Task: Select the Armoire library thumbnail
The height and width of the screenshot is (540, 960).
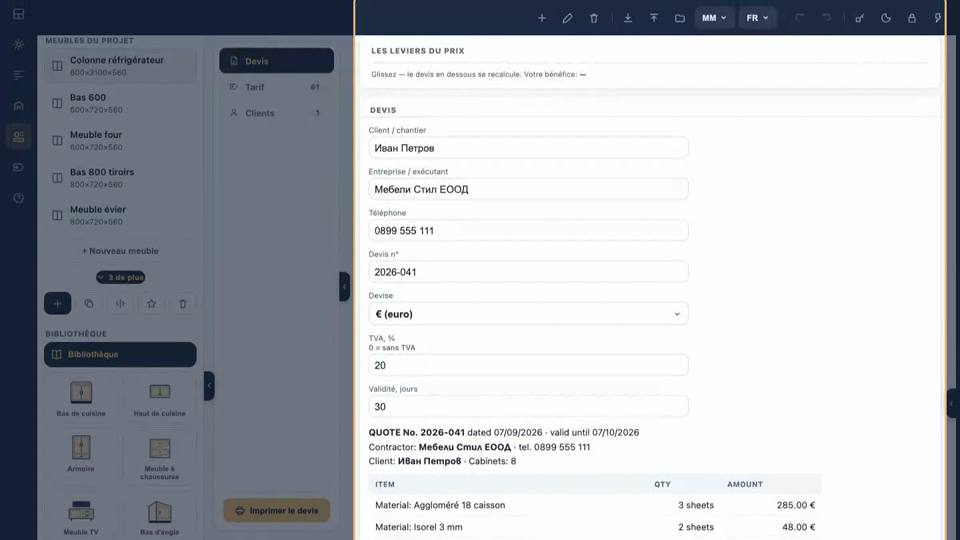Action: coord(81,452)
